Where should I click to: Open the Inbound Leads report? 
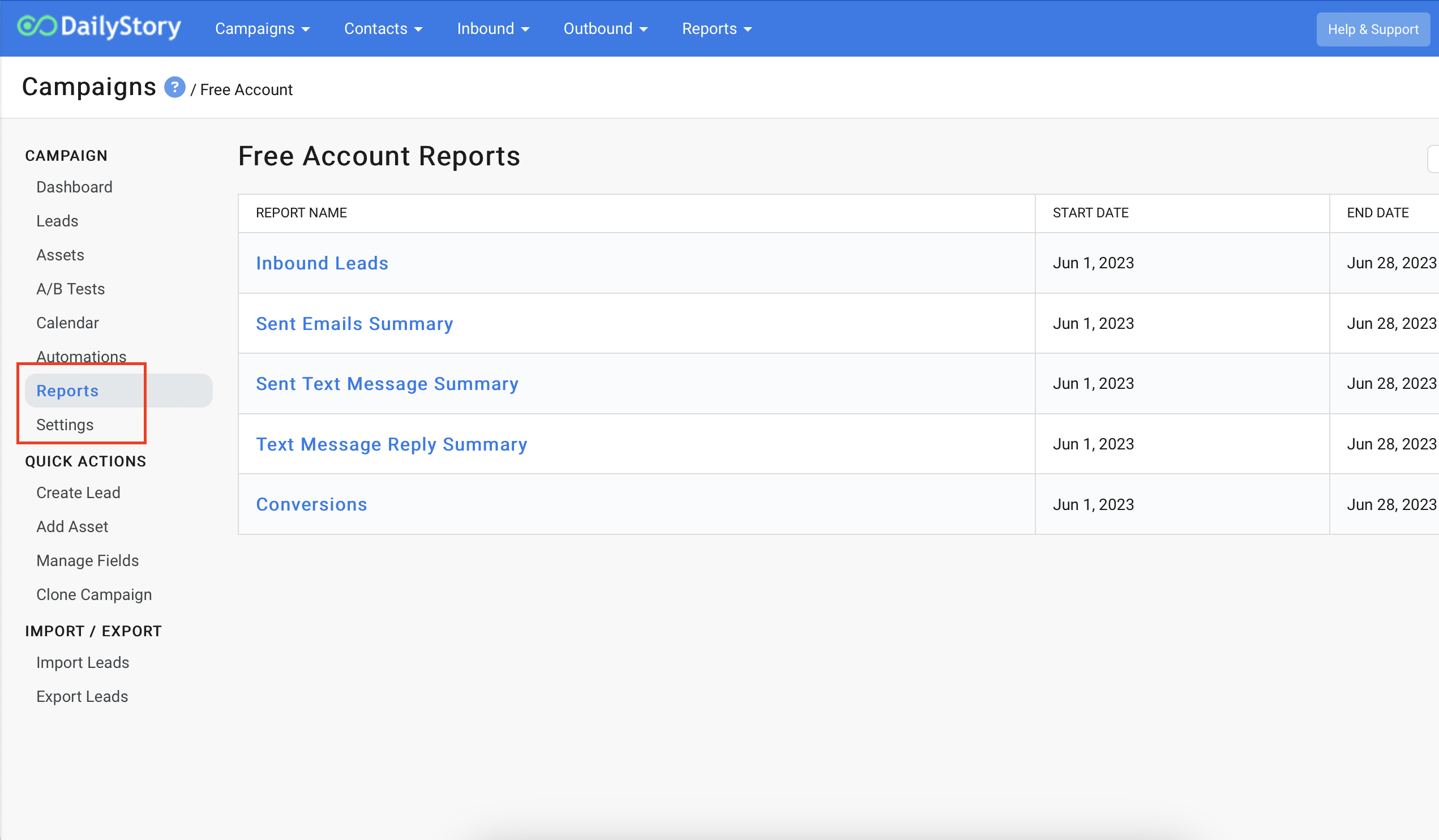[x=322, y=263]
